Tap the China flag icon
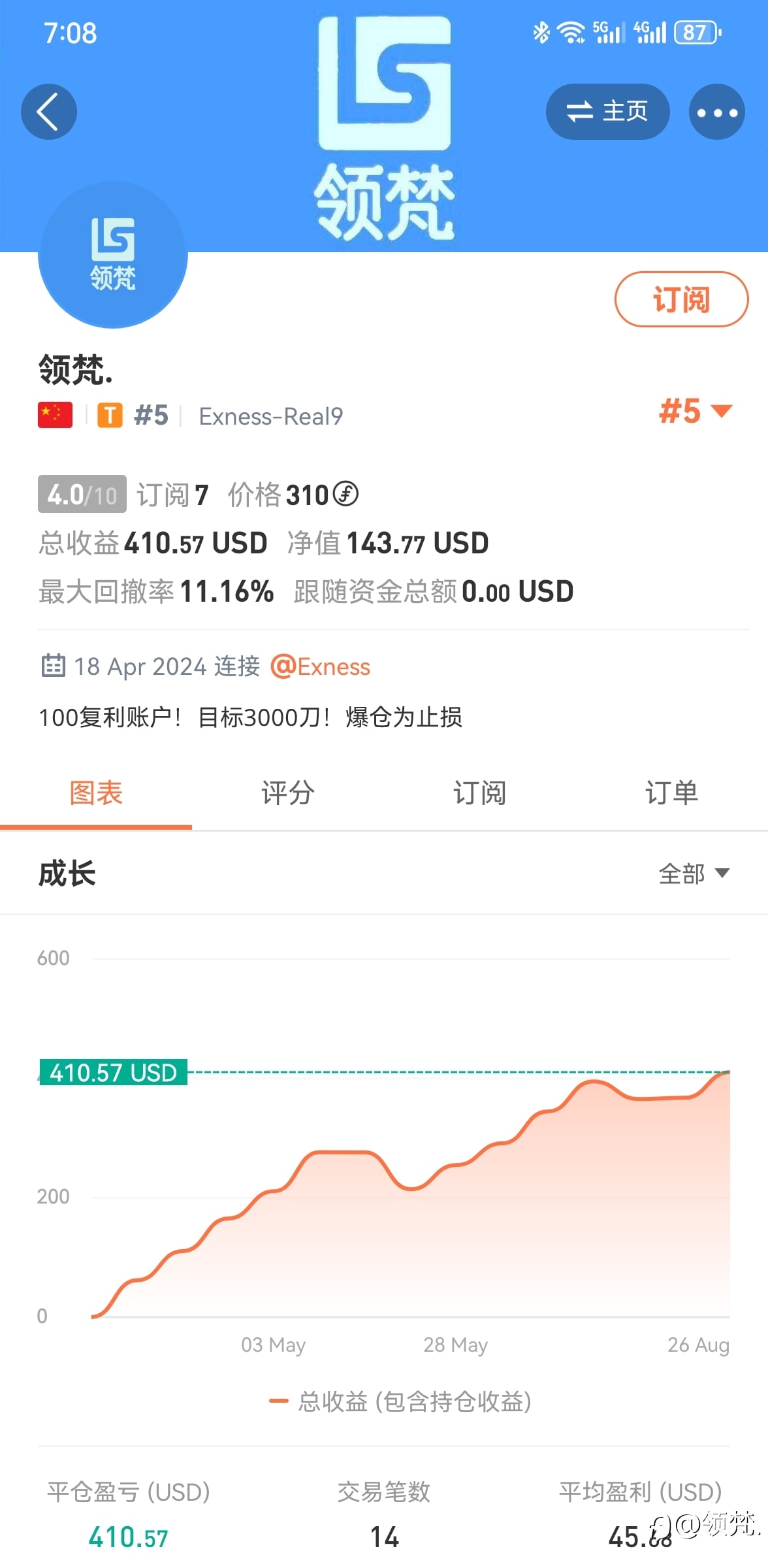The image size is (768, 1568). tap(55, 416)
